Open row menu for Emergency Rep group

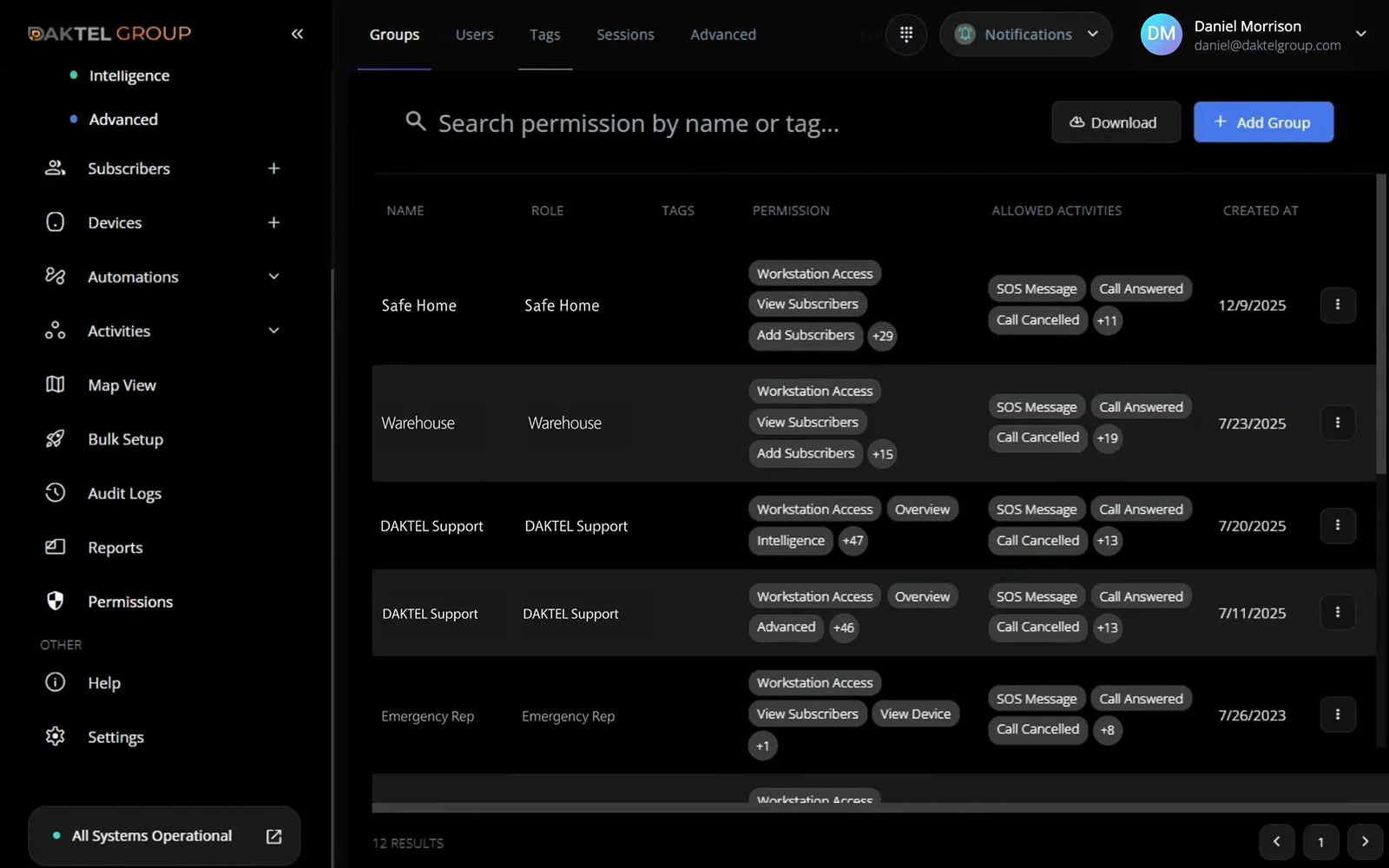pos(1338,714)
